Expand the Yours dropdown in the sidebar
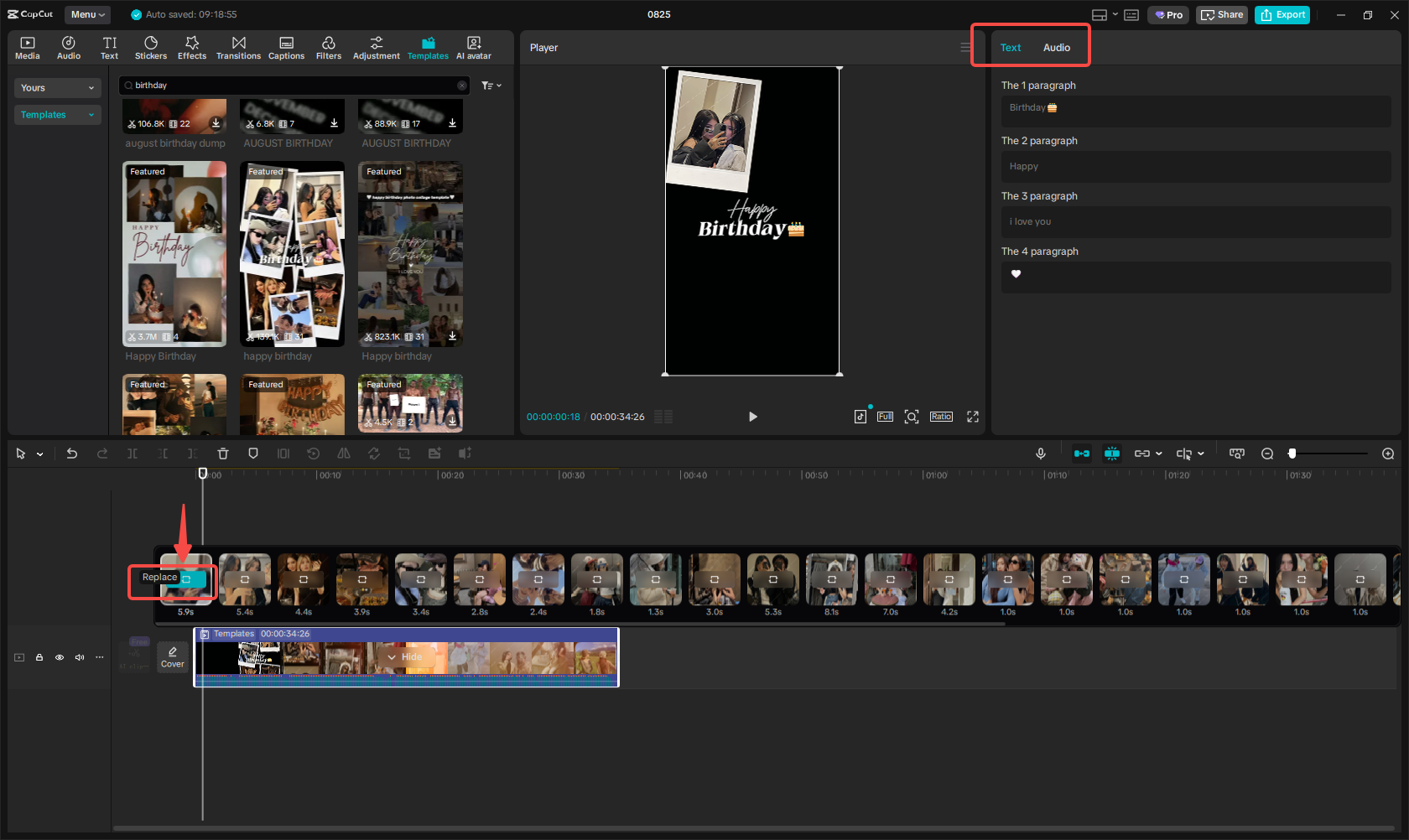The height and width of the screenshot is (840, 1409). (x=57, y=87)
